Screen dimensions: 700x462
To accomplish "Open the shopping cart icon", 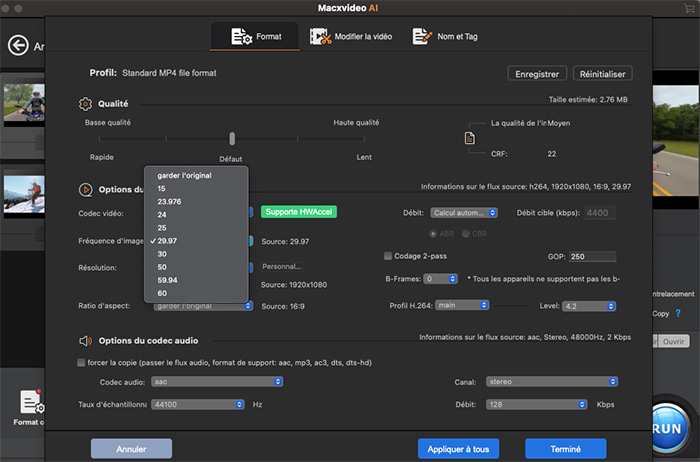I will point(689,8).
